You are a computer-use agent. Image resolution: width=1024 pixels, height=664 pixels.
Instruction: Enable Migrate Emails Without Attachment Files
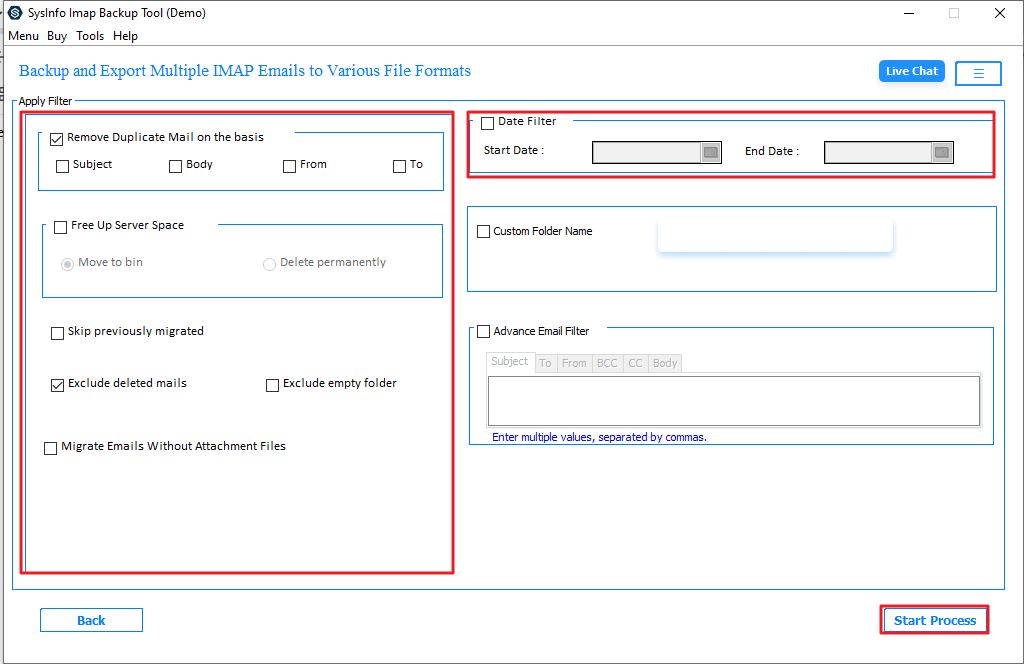[x=51, y=449]
